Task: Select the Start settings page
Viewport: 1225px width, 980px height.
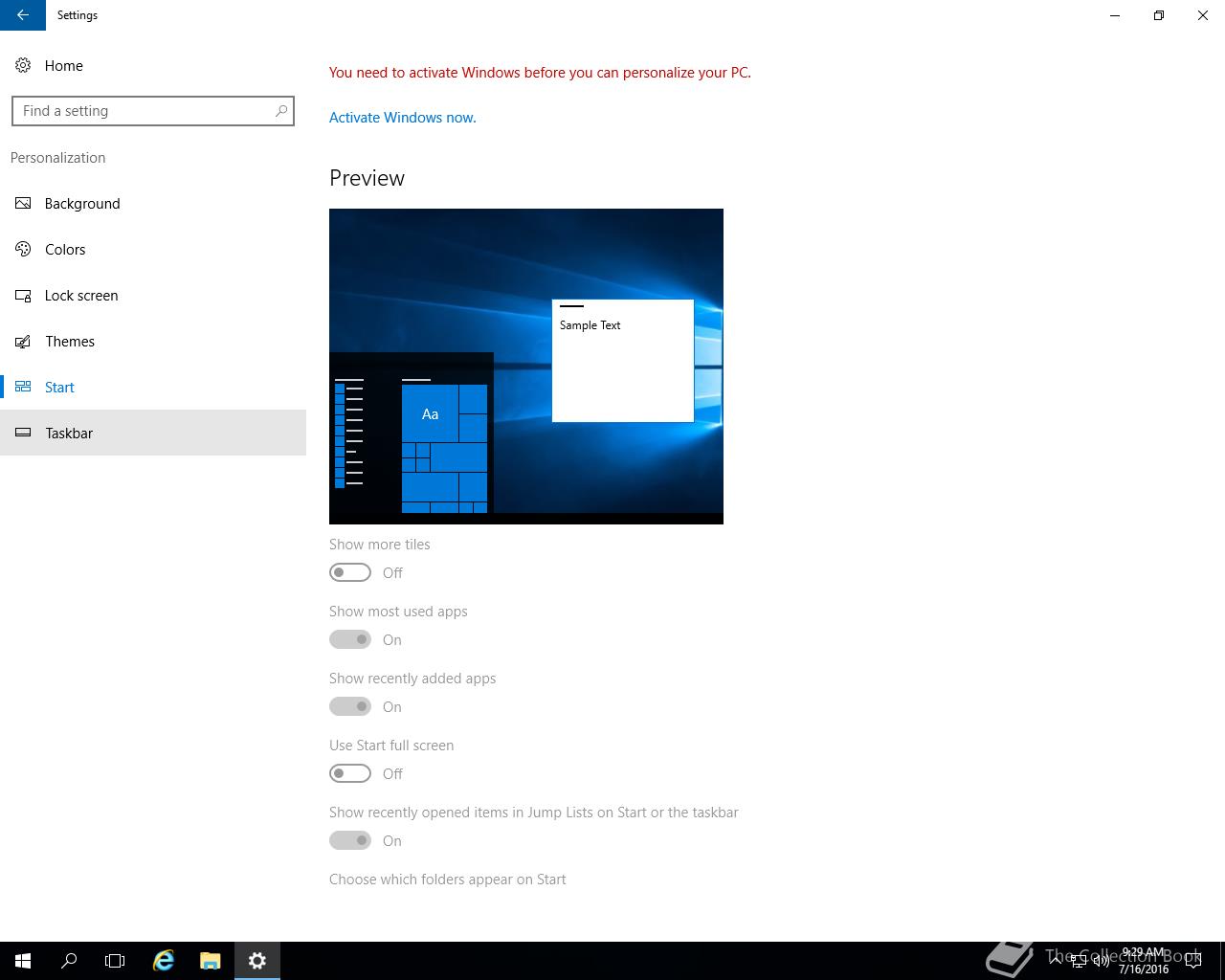Action: pos(153,387)
